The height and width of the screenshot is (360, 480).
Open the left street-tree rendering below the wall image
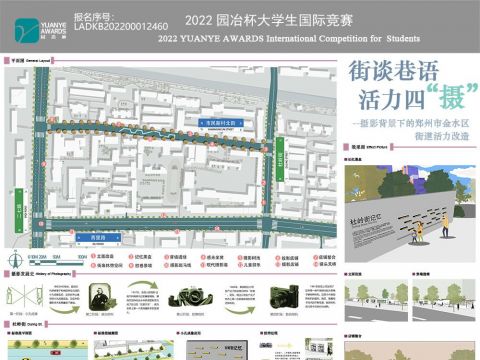tap(376, 300)
